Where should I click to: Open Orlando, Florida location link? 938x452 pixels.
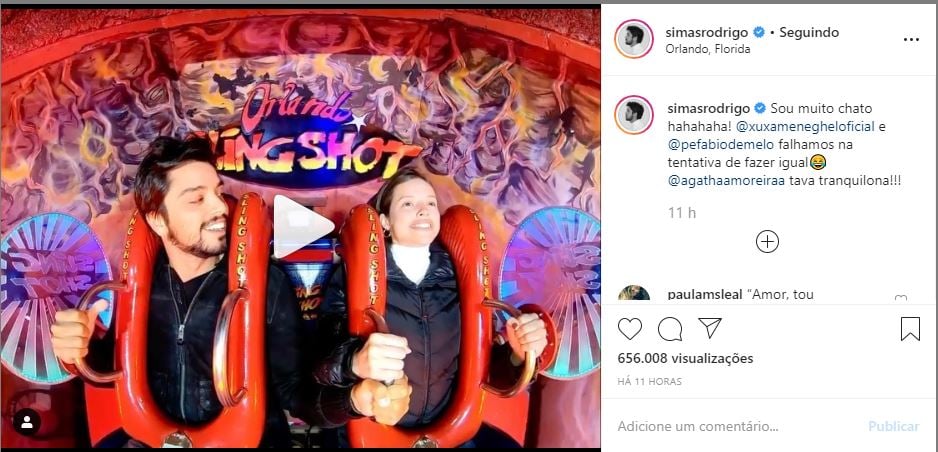coord(708,49)
